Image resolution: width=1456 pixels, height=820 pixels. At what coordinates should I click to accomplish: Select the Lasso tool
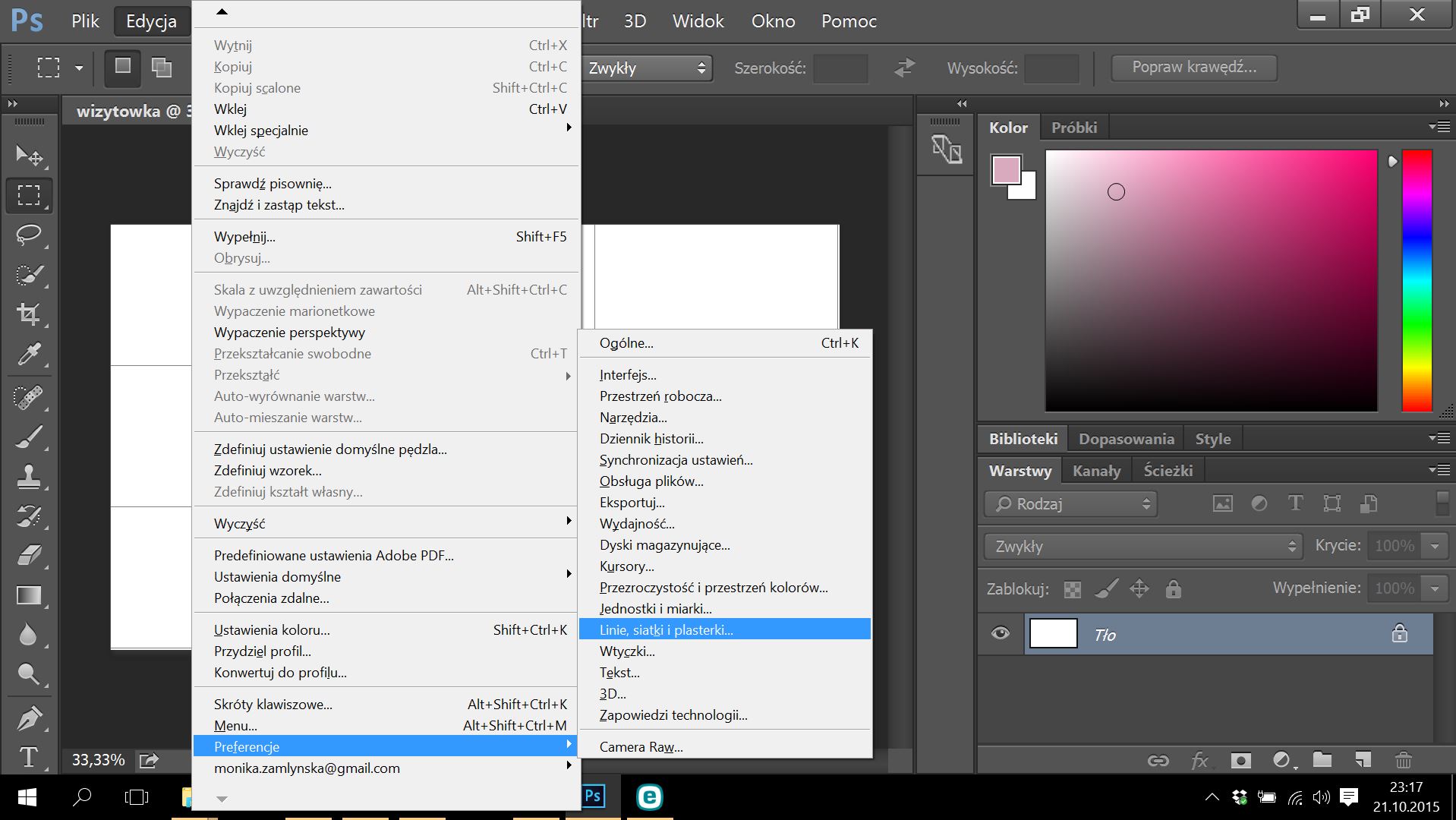[29, 235]
